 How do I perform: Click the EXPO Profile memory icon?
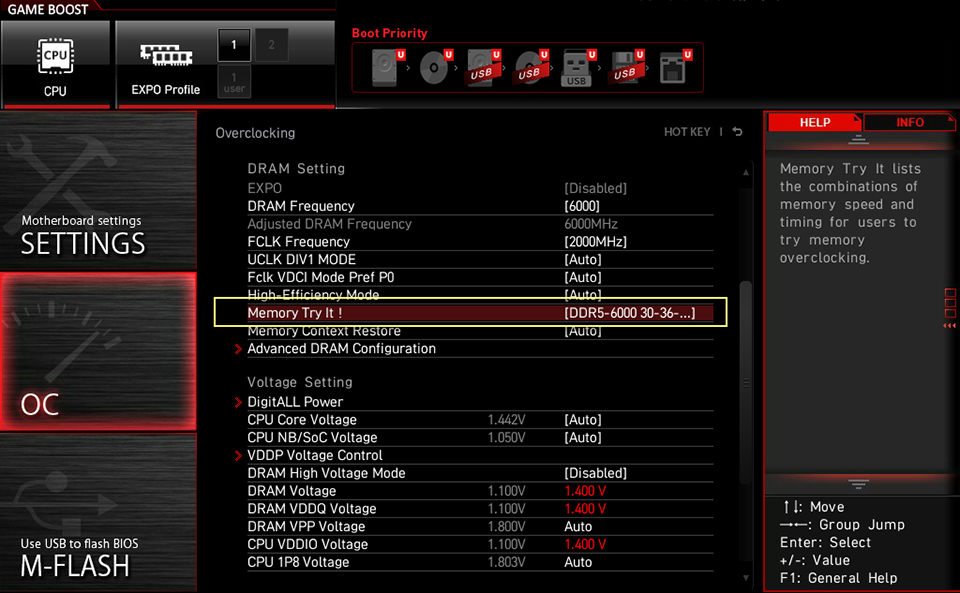point(165,62)
